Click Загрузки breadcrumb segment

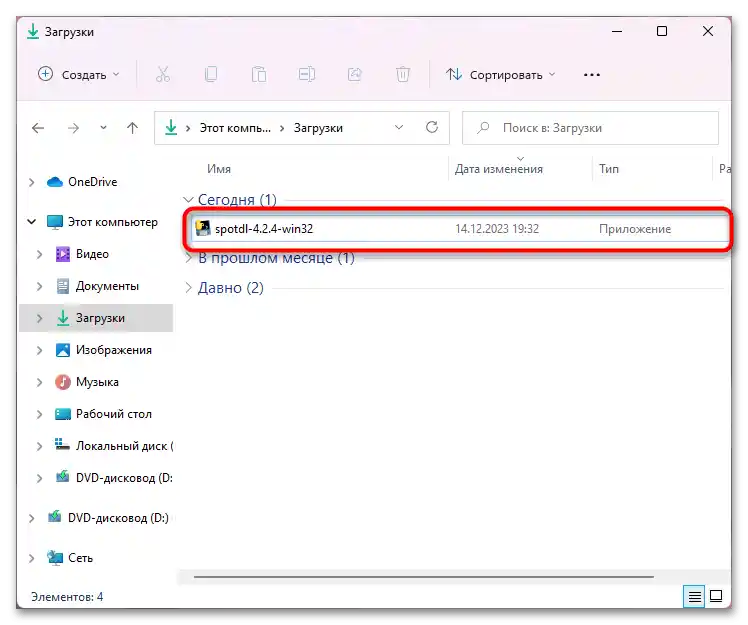pyautogui.click(x=318, y=128)
